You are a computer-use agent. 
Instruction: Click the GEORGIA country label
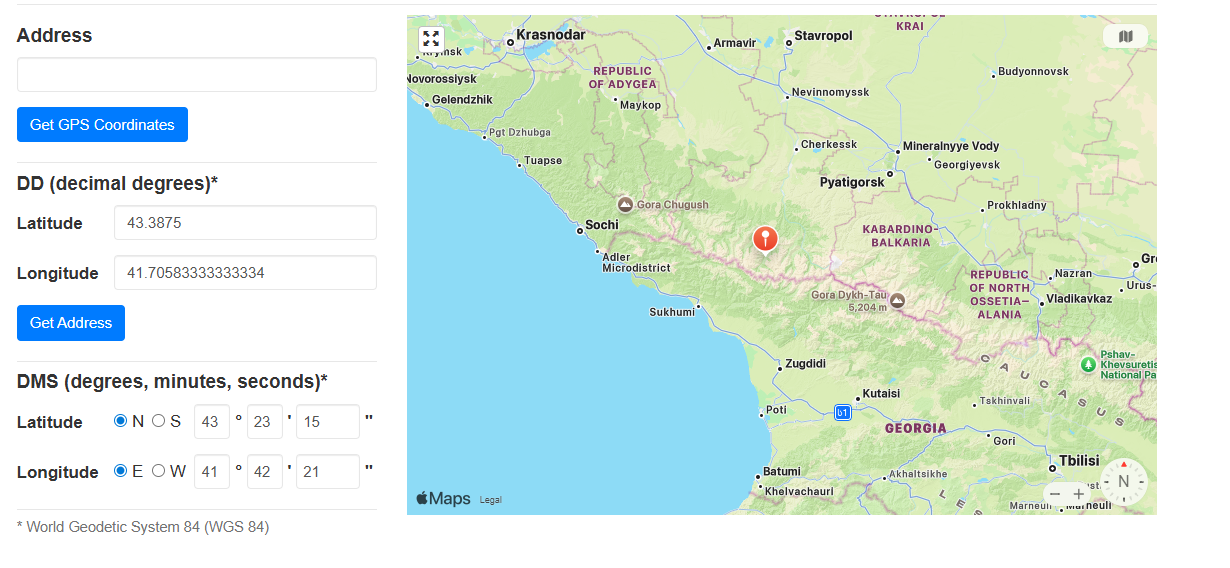[x=915, y=428]
